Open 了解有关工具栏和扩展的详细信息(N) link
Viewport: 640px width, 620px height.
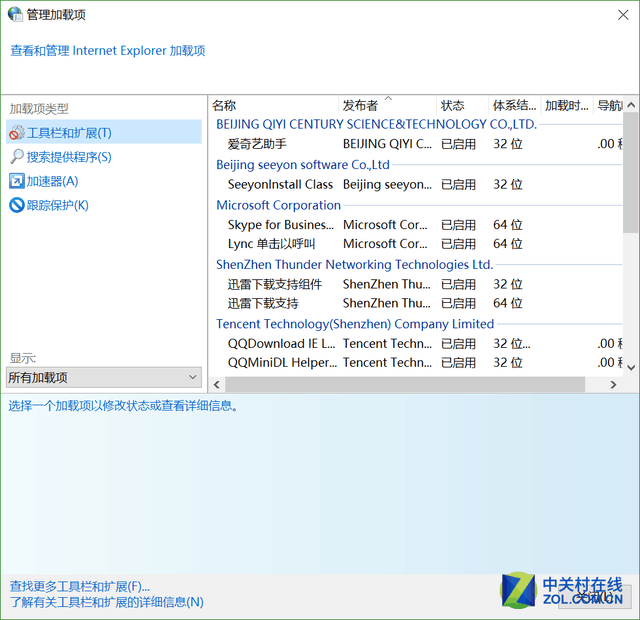(x=107, y=602)
